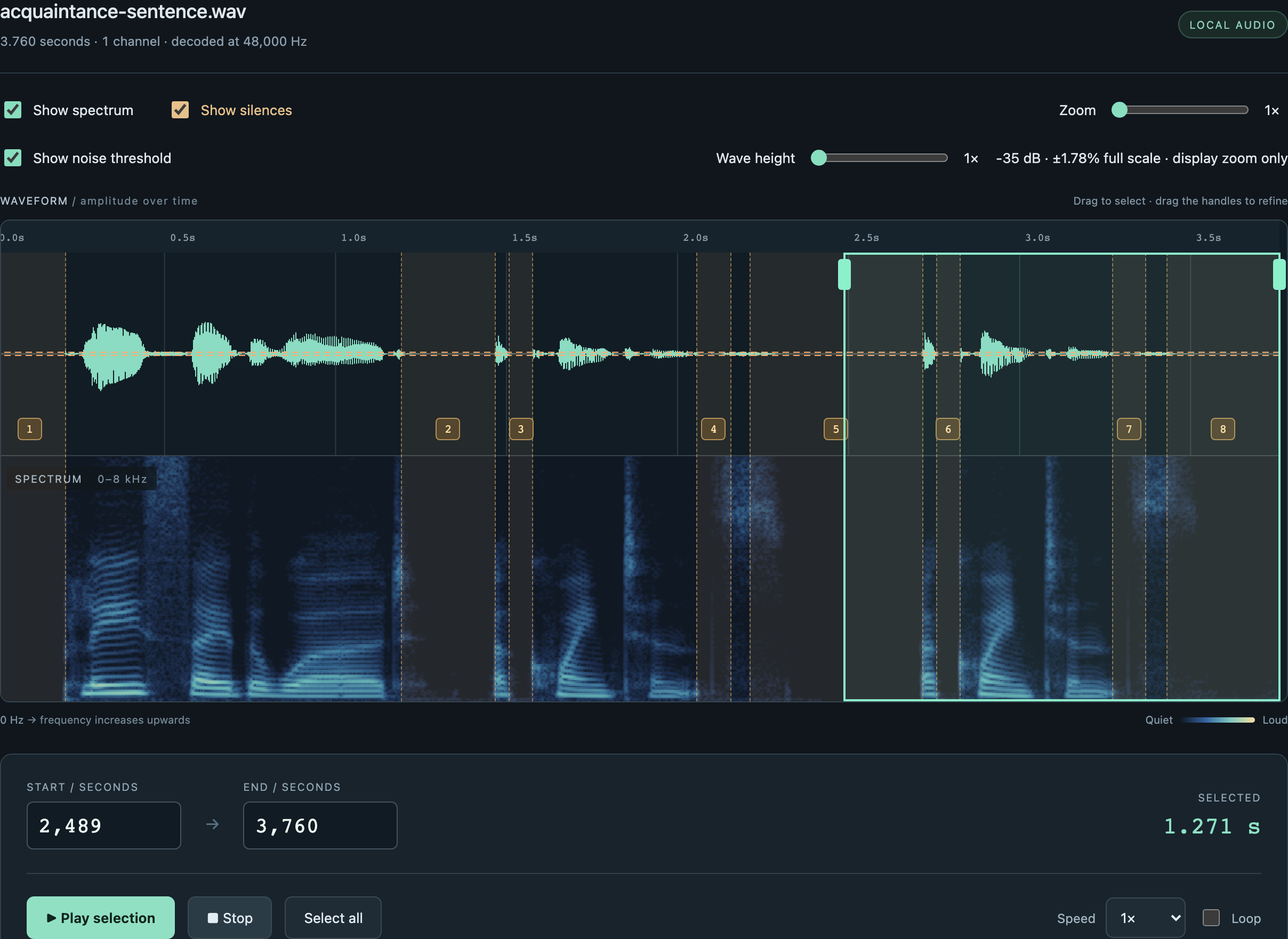
Task: Click the selection start handle
Action: (x=844, y=274)
